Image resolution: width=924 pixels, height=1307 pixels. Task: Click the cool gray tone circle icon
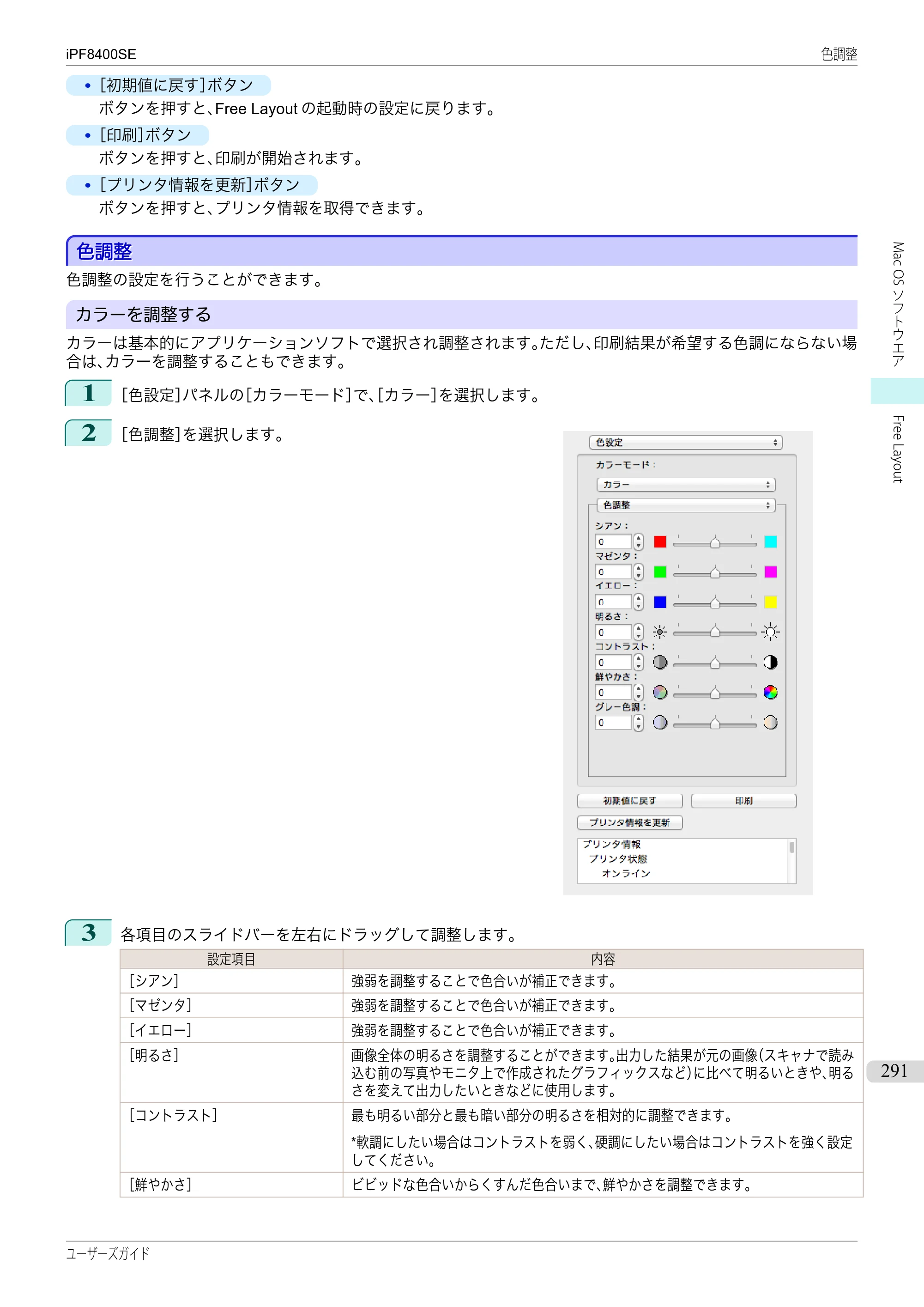(660, 723)
